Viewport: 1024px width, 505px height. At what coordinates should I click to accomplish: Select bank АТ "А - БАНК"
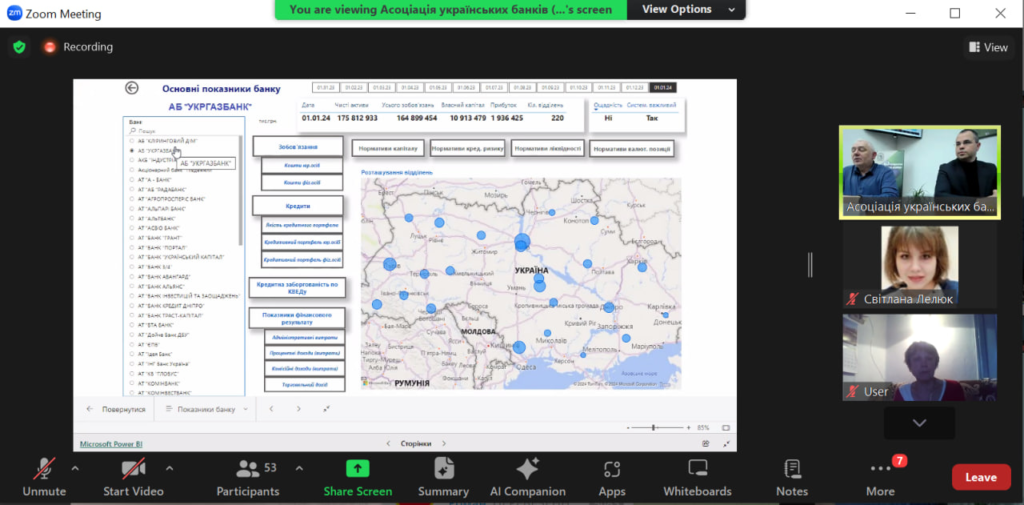click(x=157, y=180)
